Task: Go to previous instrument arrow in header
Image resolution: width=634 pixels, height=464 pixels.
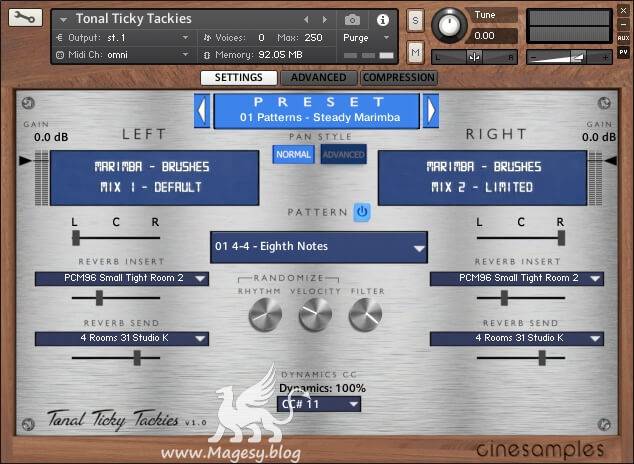Action: (x=306, y=19)
